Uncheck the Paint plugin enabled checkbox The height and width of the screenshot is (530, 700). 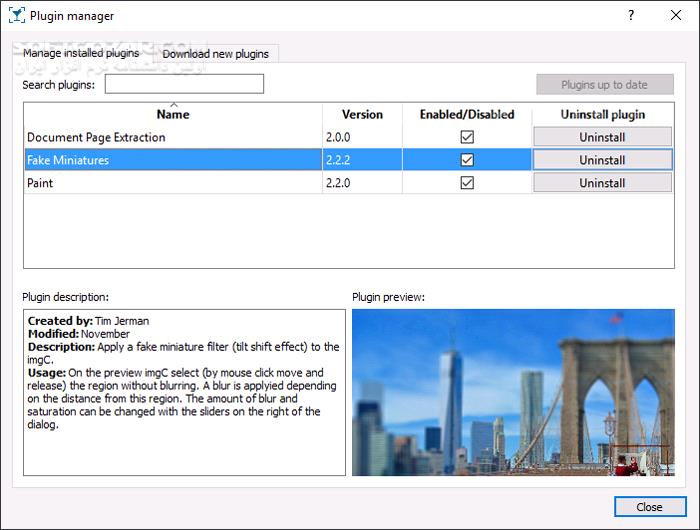pos(466,183)
